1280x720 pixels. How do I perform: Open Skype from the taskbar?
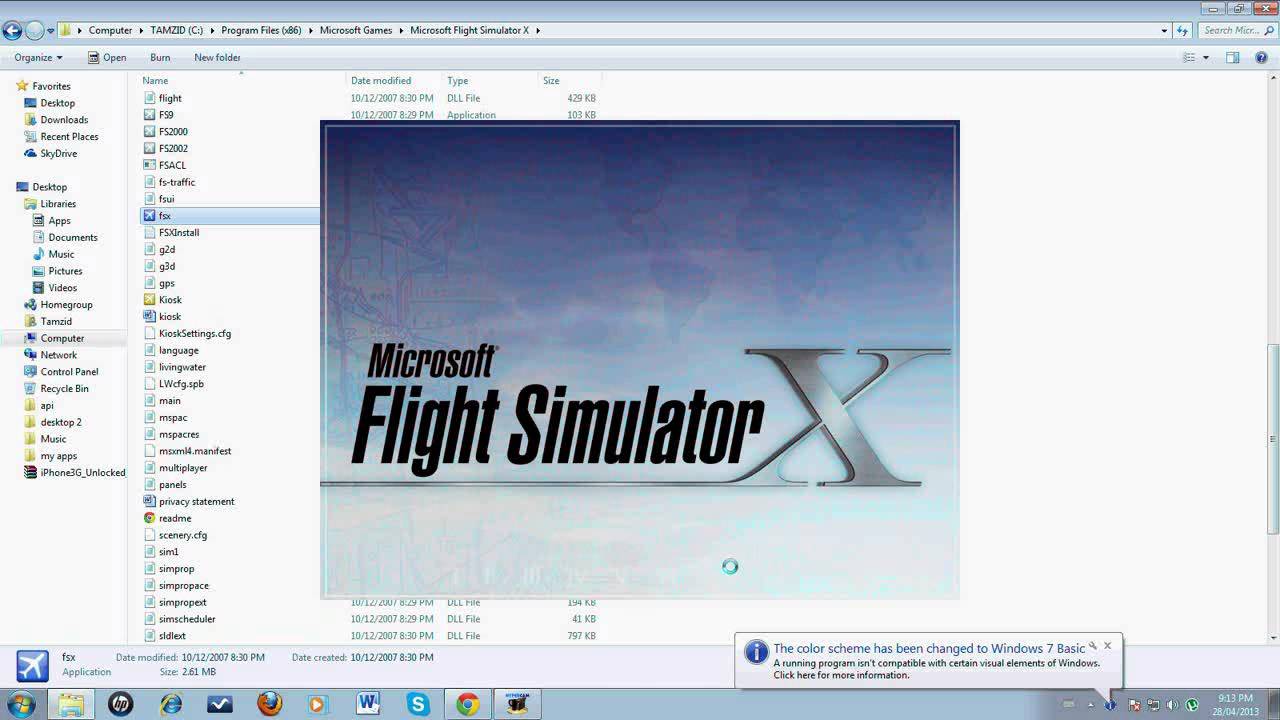(418, 704)
